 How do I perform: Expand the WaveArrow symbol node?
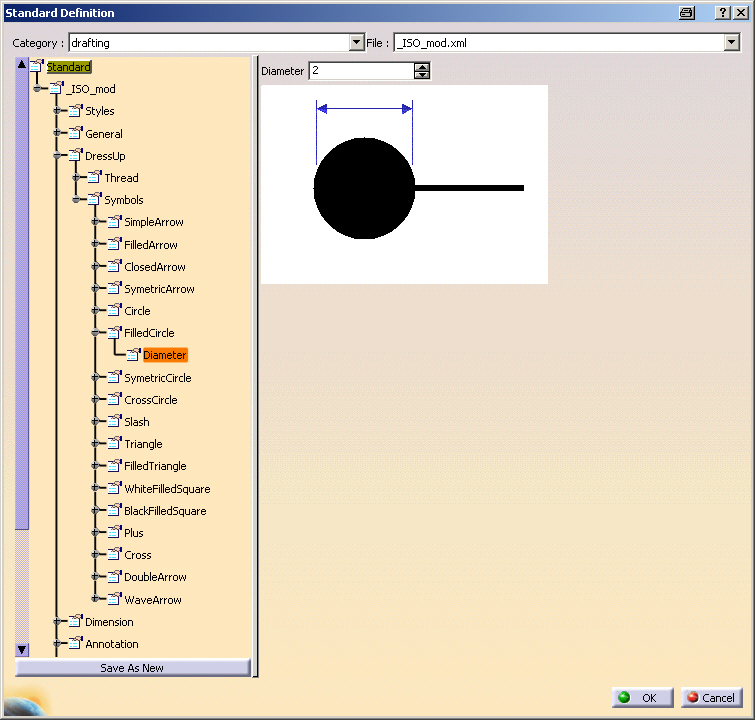95,599
